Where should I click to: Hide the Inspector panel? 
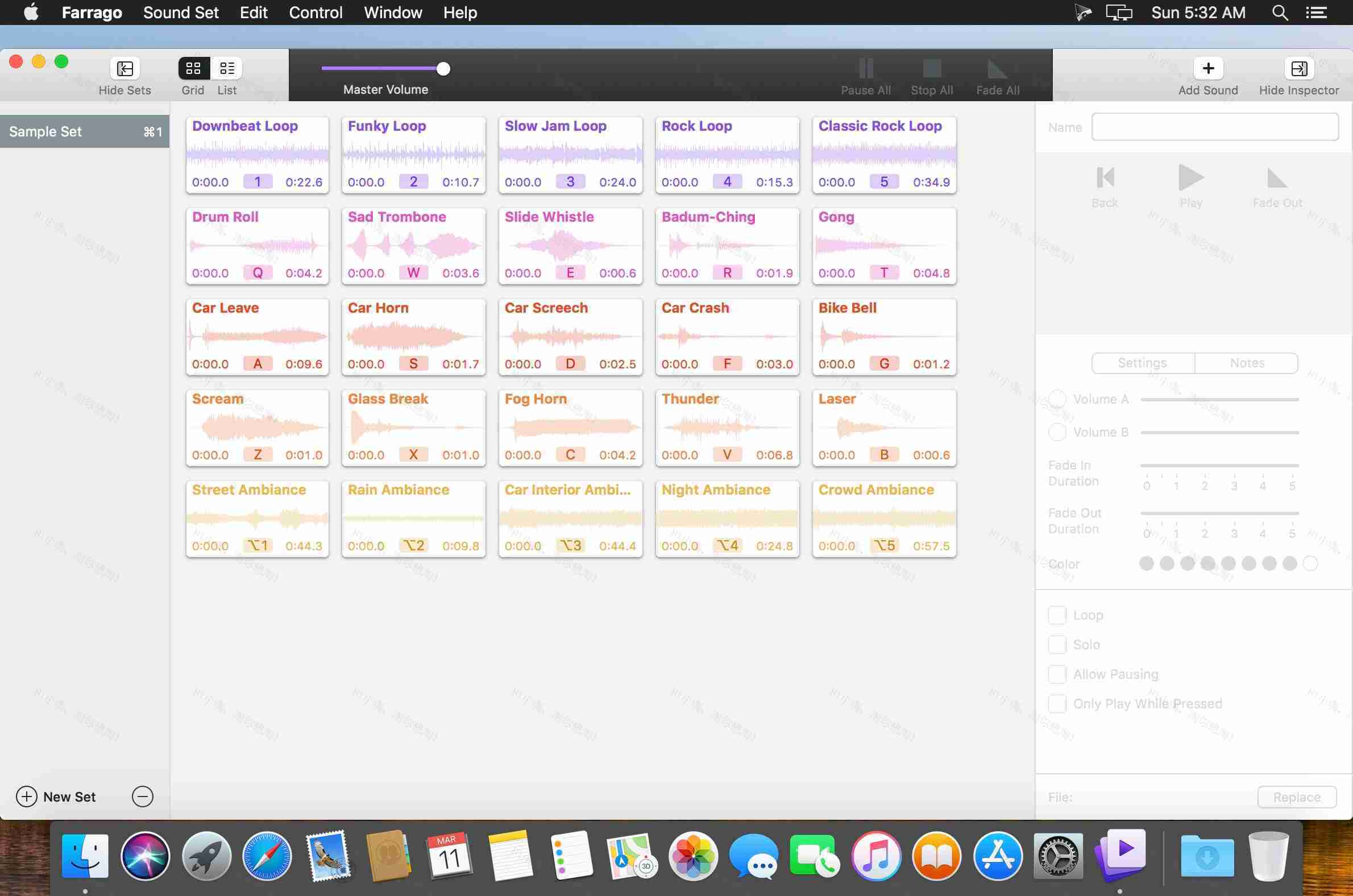point(1299,75)
